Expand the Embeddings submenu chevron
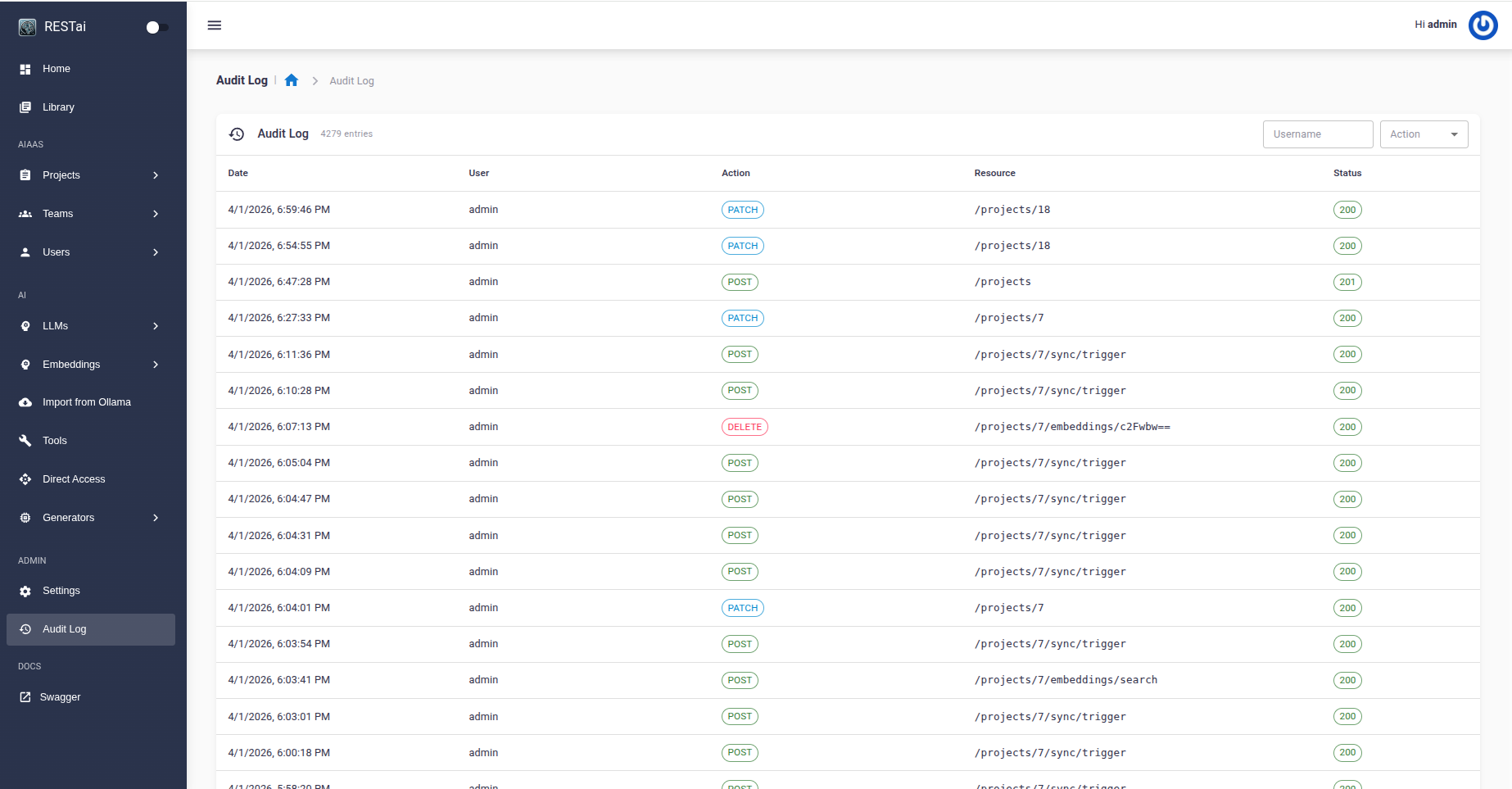This screenshot has height=789, width=1512. point(156,365)
